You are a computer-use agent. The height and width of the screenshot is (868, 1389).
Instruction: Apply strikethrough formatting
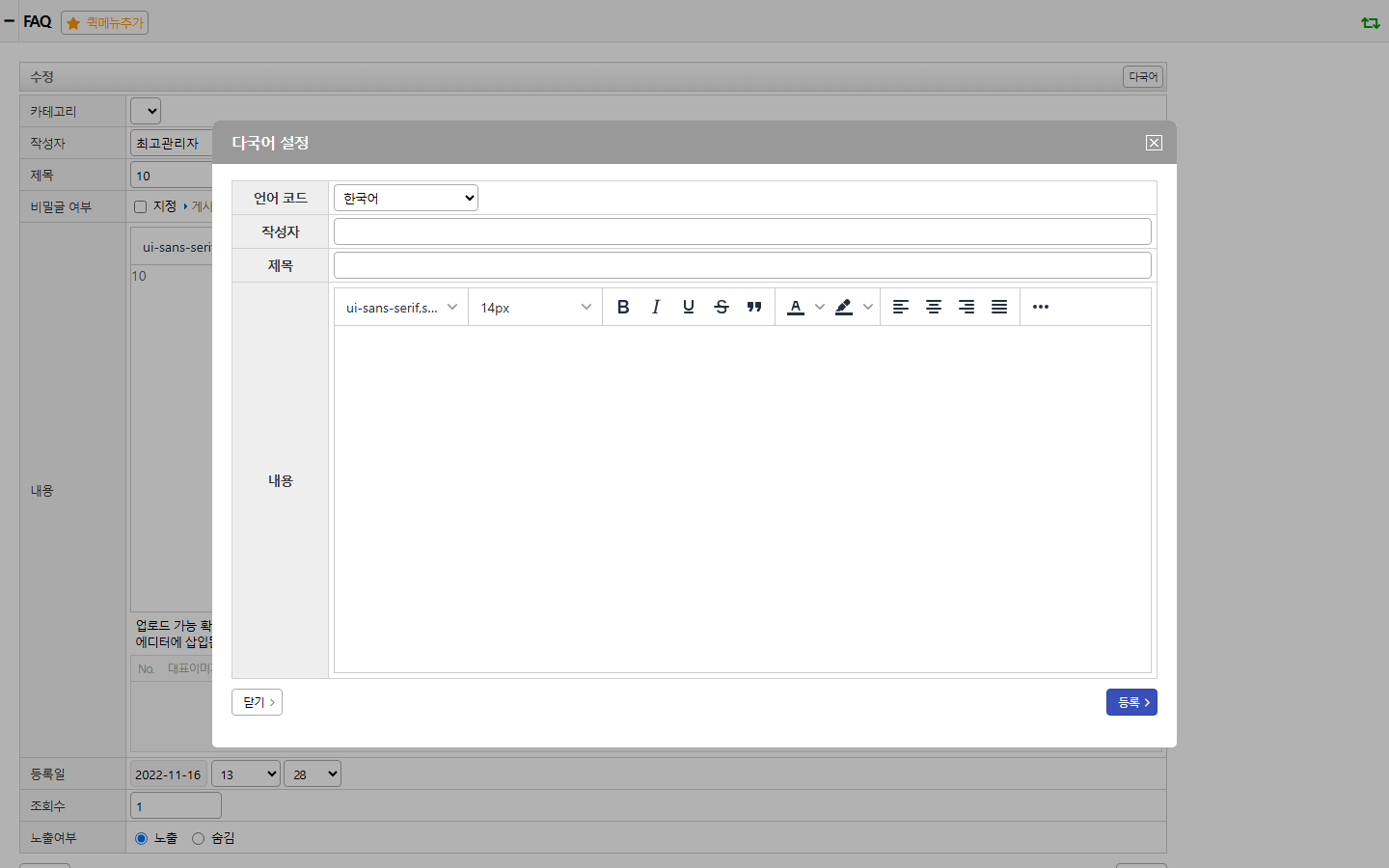click(x=722, y=307)
